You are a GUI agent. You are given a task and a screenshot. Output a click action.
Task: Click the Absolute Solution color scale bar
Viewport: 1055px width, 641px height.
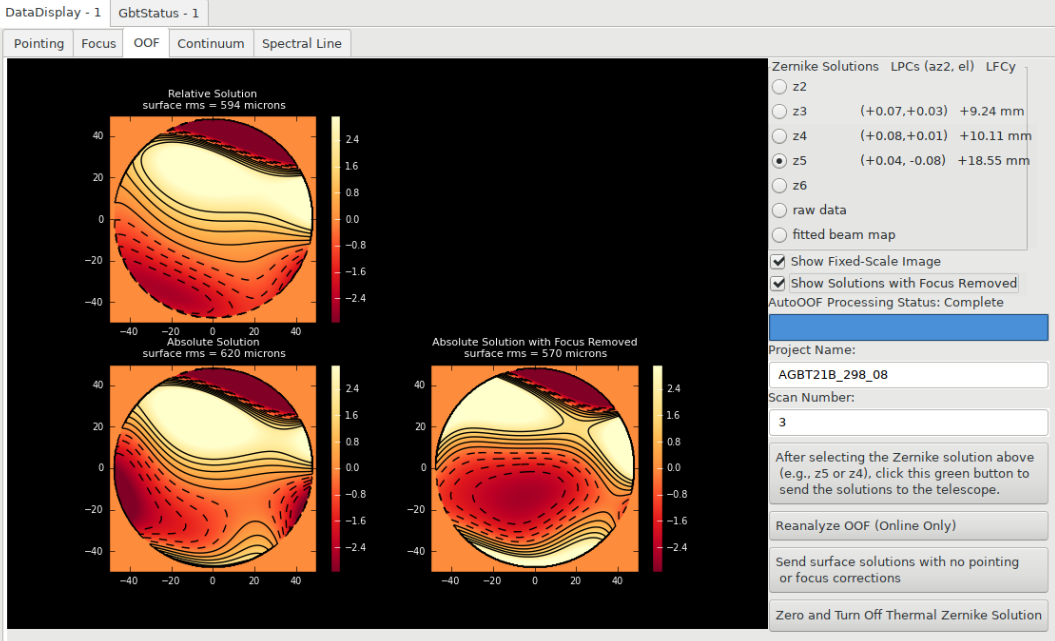point(336,469)
